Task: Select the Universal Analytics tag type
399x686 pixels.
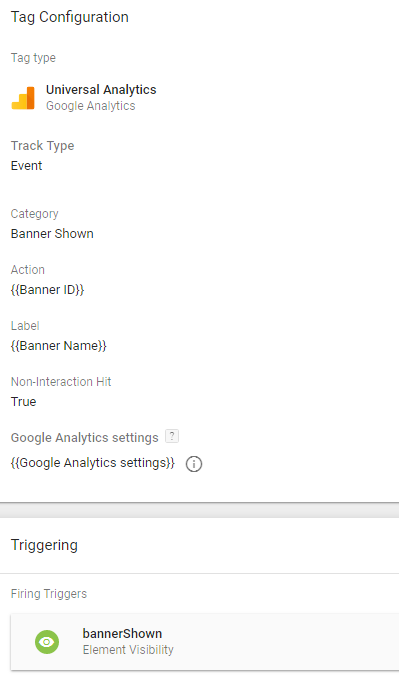Action: (101, 90)
